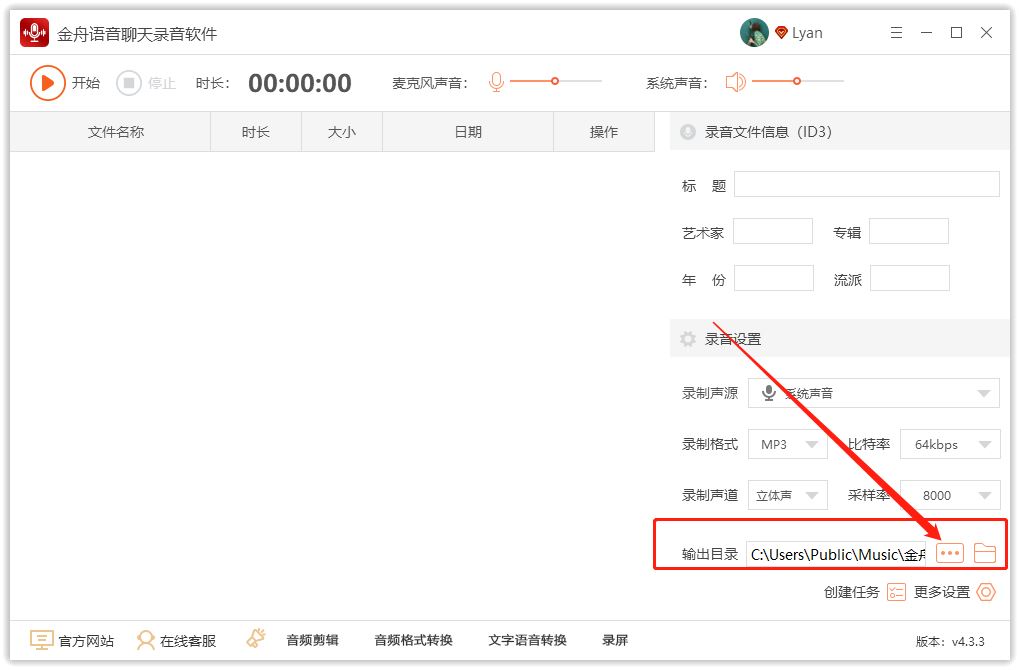Click the microphone volume icon
Screen dimensions: 1020x670
click(496, 82)
